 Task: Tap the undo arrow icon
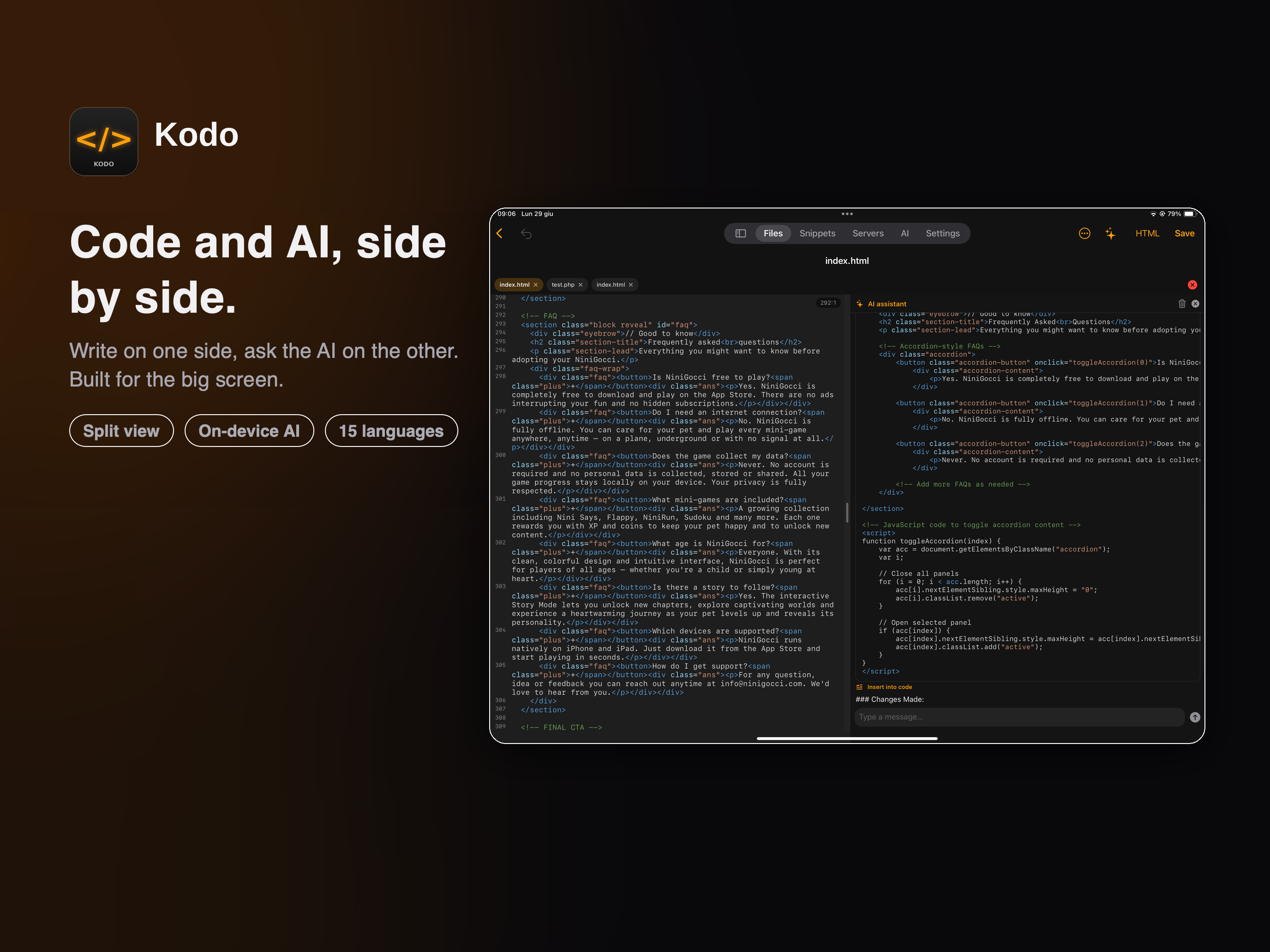click(x=526, y=233)
